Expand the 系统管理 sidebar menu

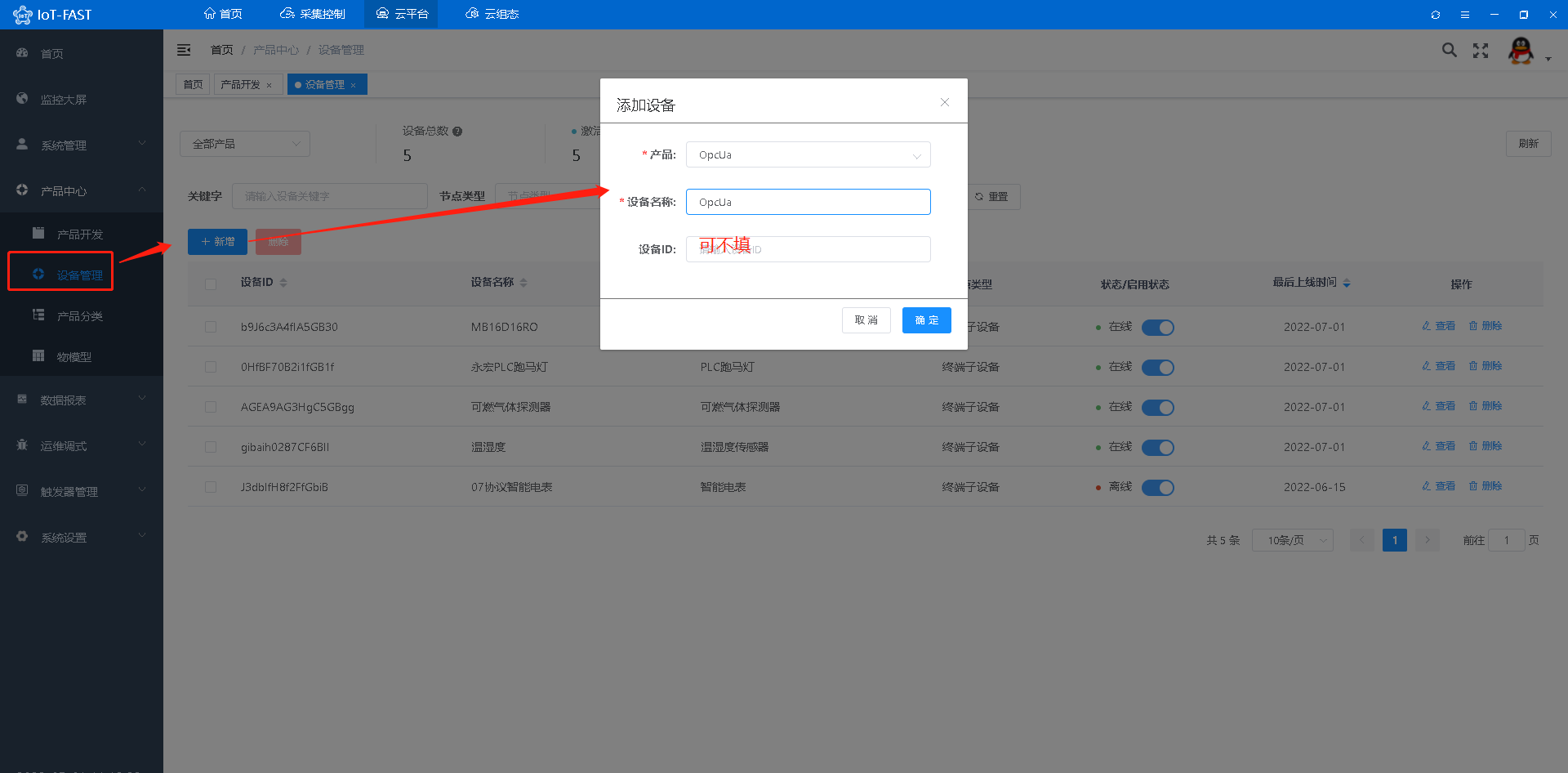coord(82,145)
